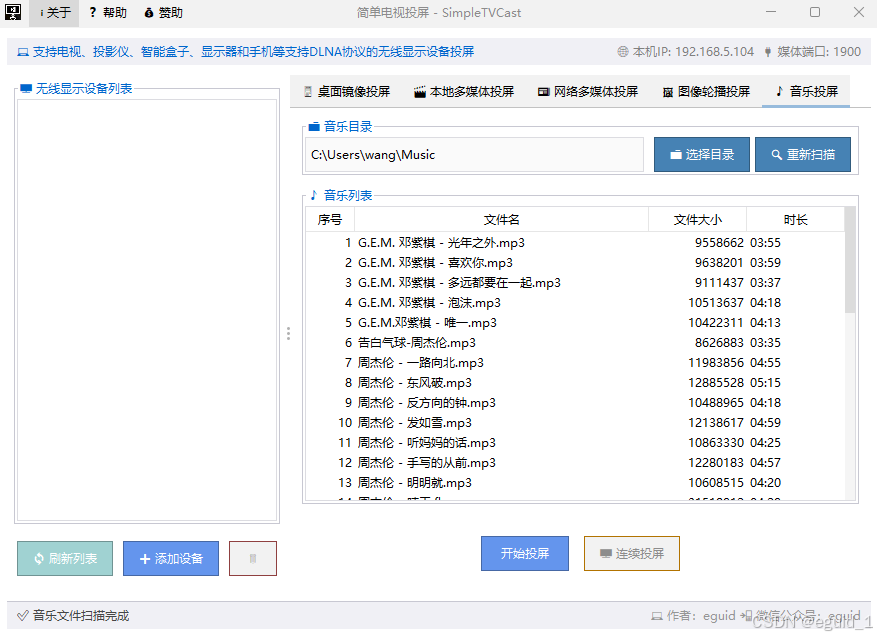Click duration 05:15
877x637 pixels.
(x=765, y=383)
